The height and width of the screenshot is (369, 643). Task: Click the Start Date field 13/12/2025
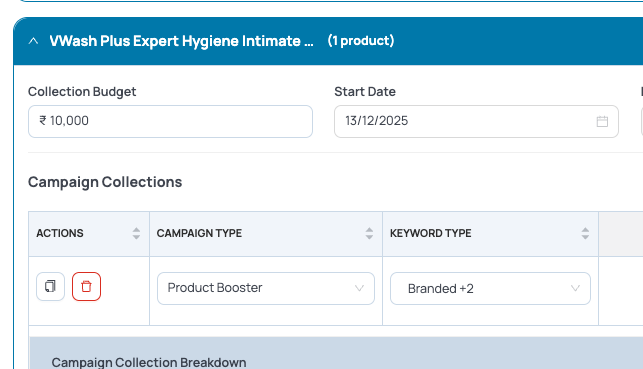477,121
